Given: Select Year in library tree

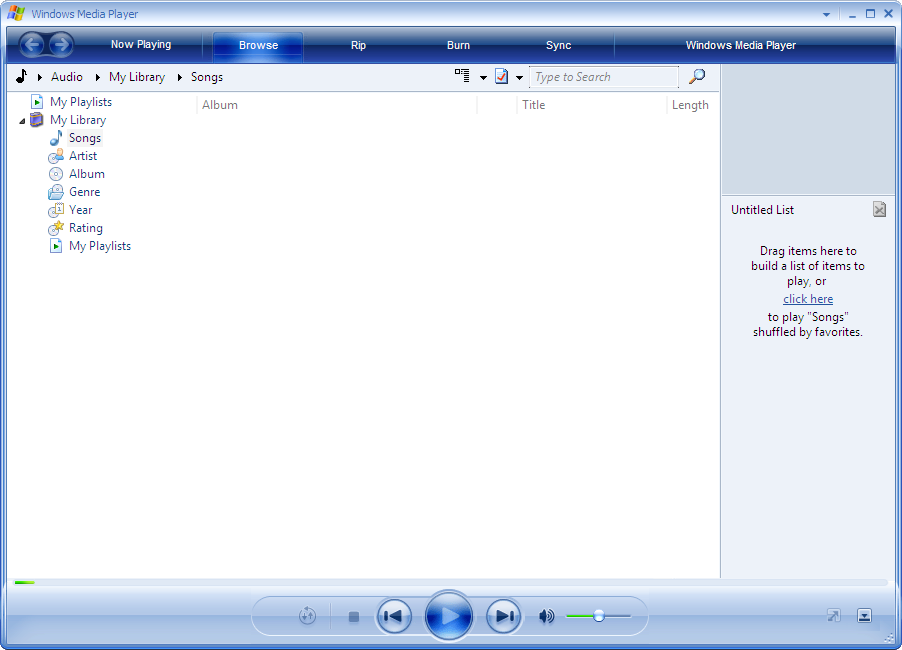Looking at the screenshot, I should pyautogui.click(x=81, y=210).
